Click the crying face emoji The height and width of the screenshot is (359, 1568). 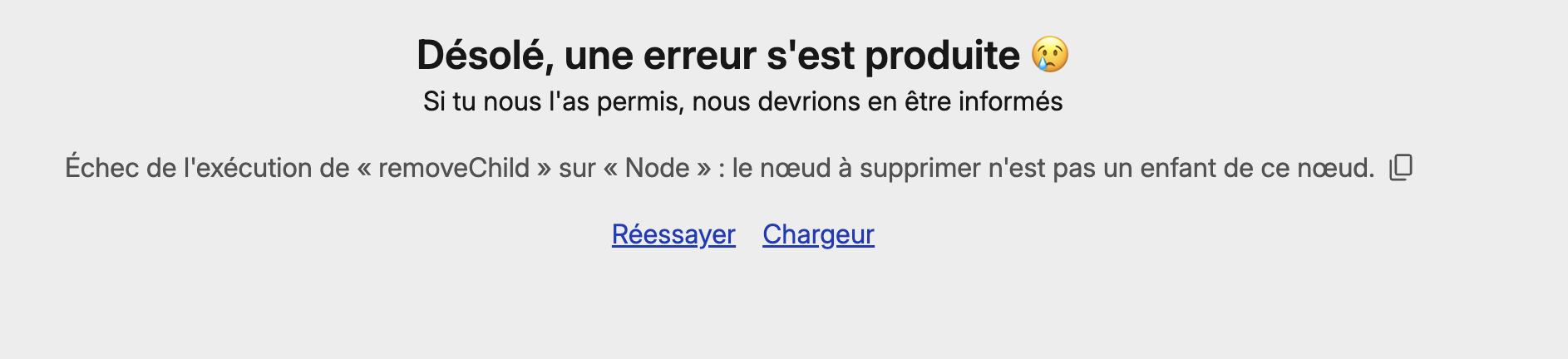point(1050,55)
